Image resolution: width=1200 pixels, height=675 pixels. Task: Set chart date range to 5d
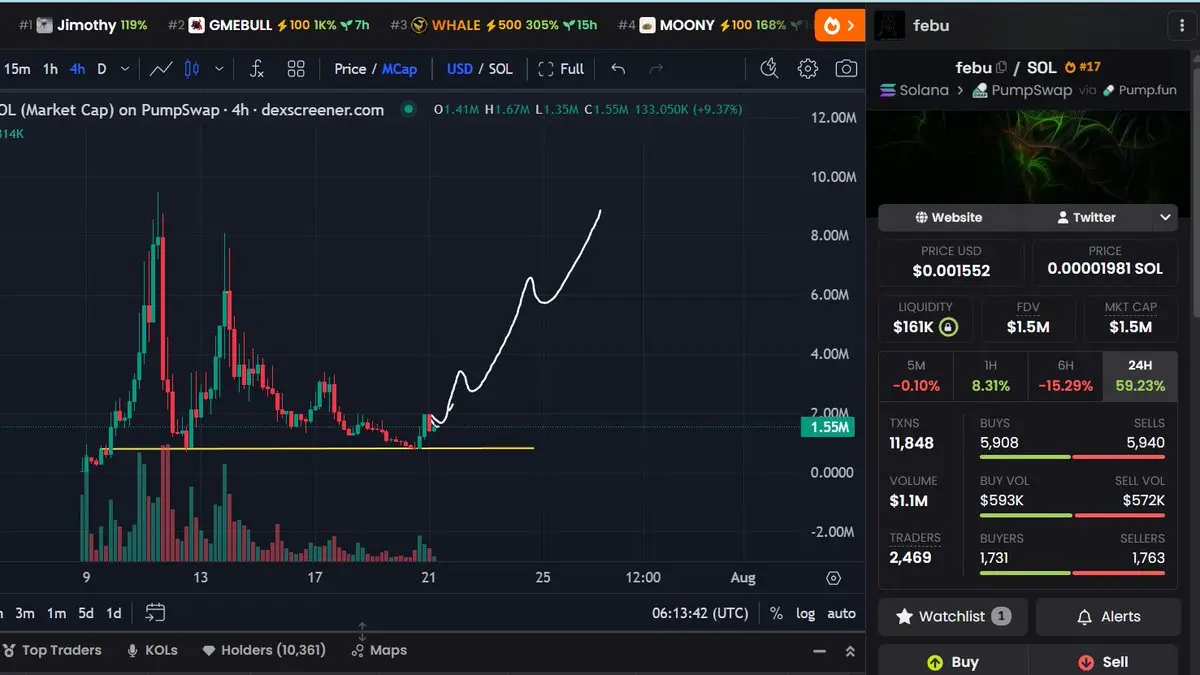click(x=86, y=613)
